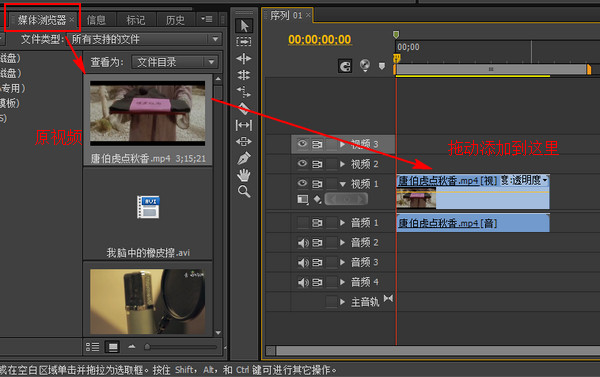Screen dimensions: 600x377
Task: Set Encore chapter marker disc icon
Action: [x=365, y=65]
